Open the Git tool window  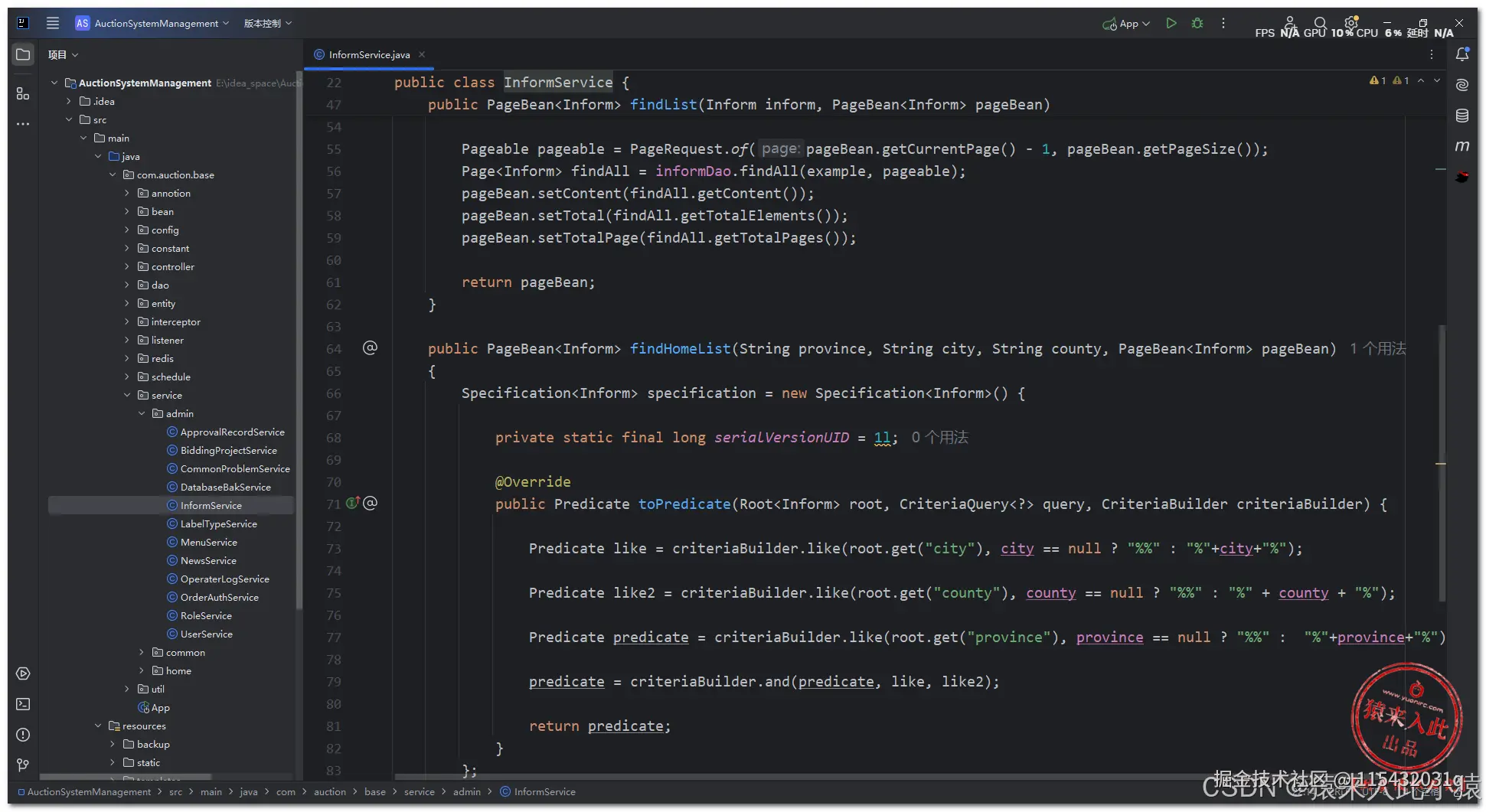[23, 765]
